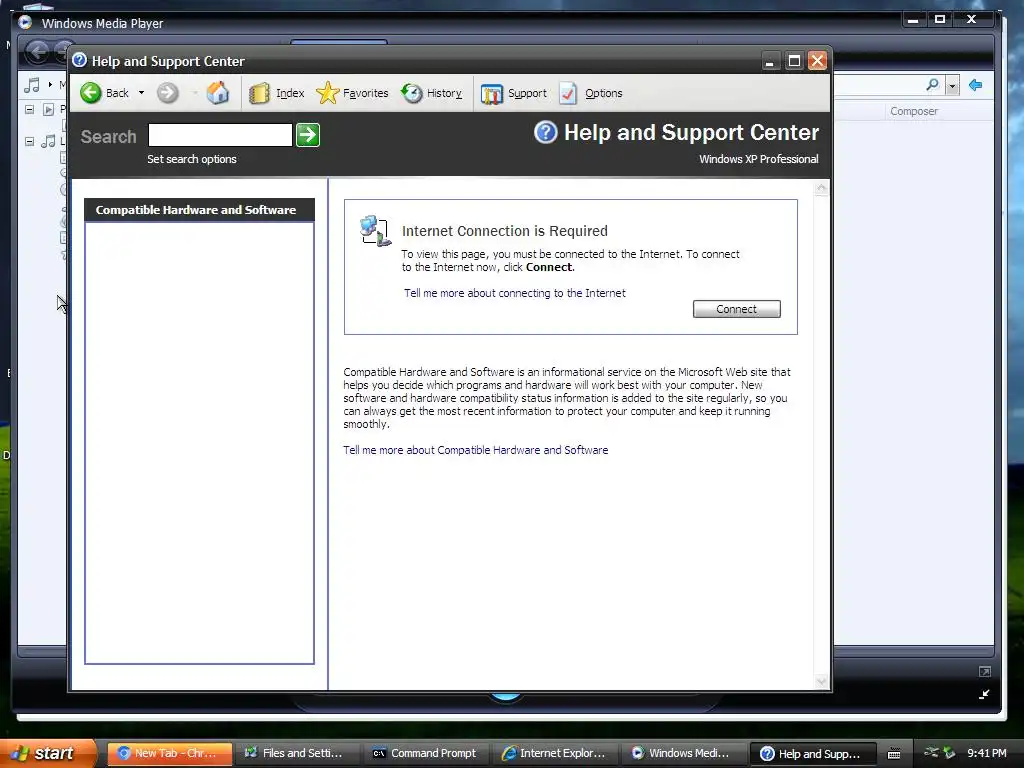Open the Options checklist icon
The height and width of the screenshot is (768, 1024).
(568, 93)
